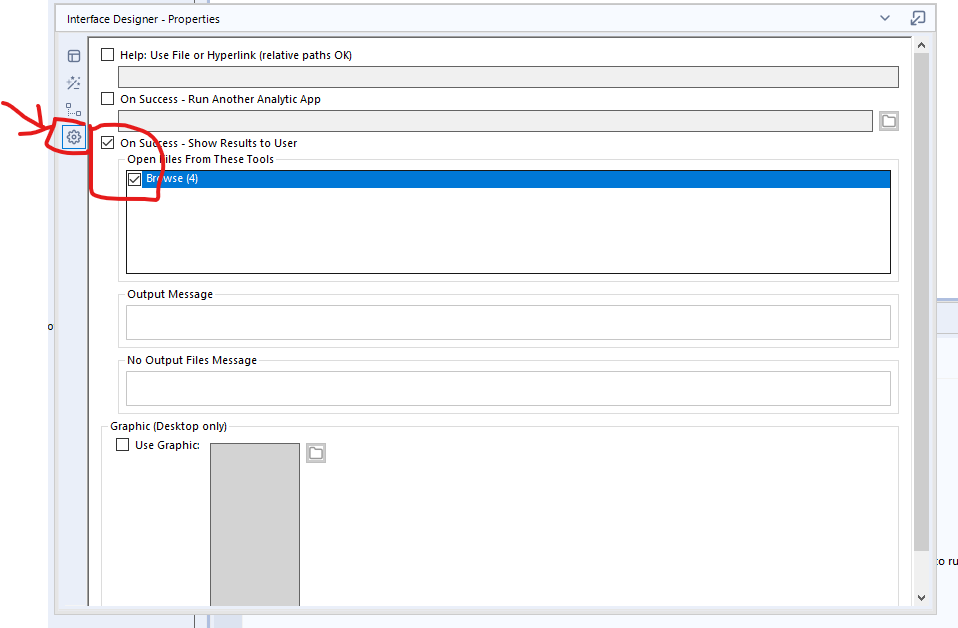This screenshot has height=628, width=958.
Task: Click the scrollbar down arrow
Action: point(921,596)
